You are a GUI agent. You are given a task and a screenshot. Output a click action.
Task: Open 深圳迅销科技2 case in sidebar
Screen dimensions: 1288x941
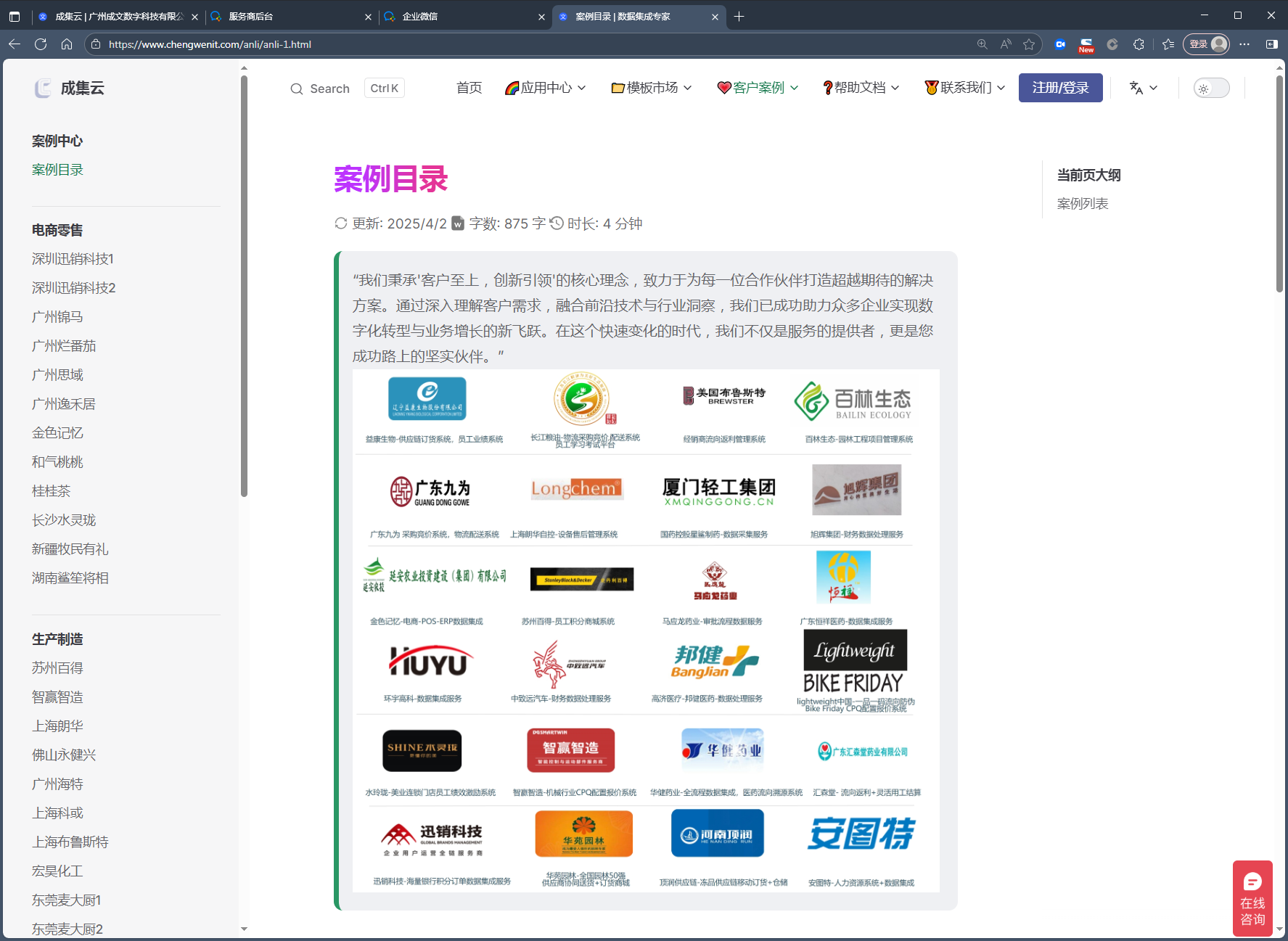click(x=73, y=288)
